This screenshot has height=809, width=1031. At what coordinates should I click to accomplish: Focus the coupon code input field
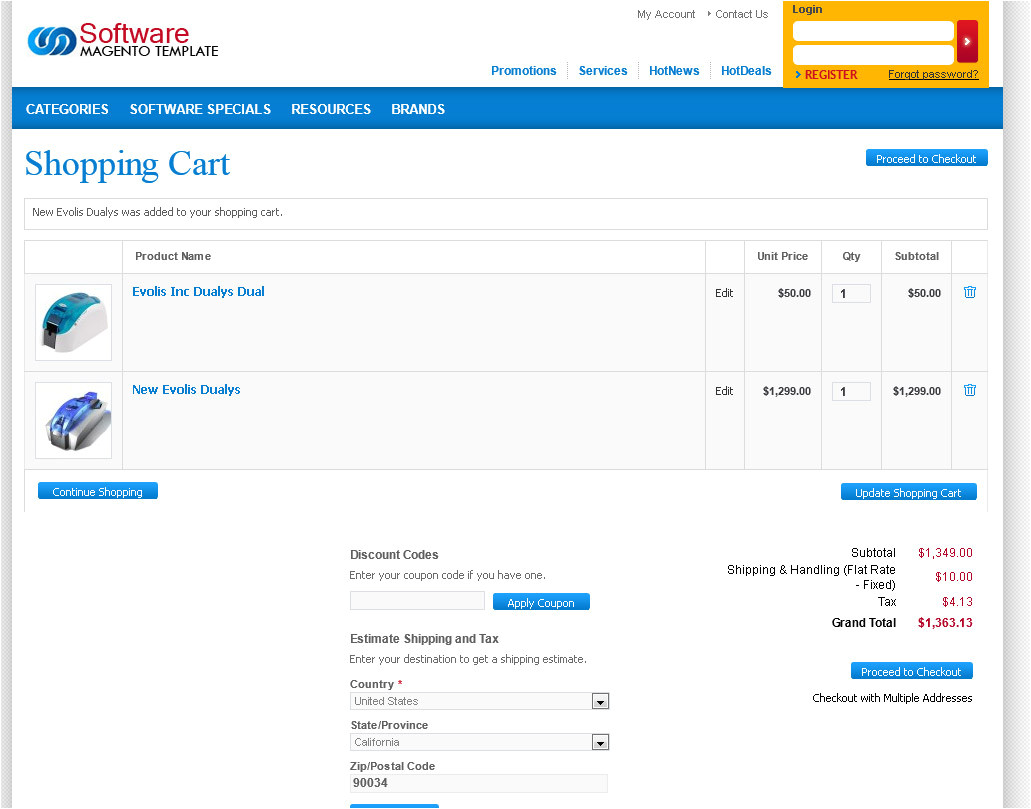point(417,601)
